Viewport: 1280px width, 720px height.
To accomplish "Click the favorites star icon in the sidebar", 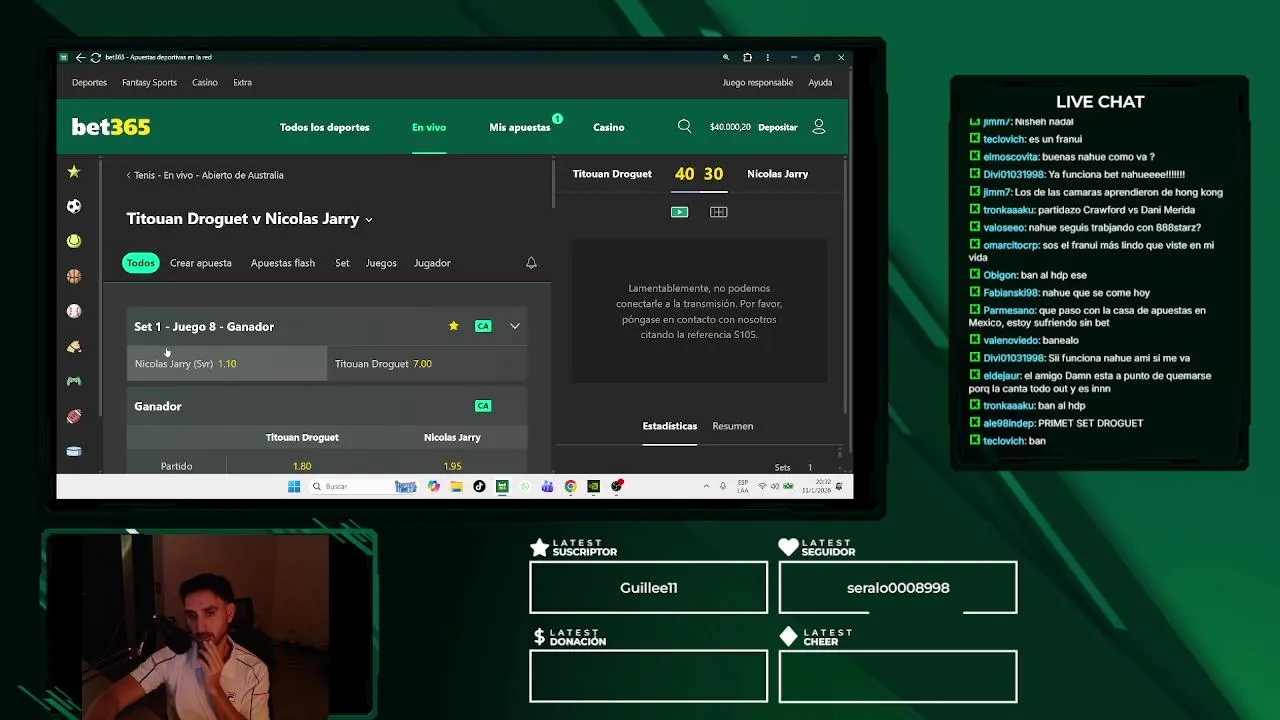I will coord(74,172).
